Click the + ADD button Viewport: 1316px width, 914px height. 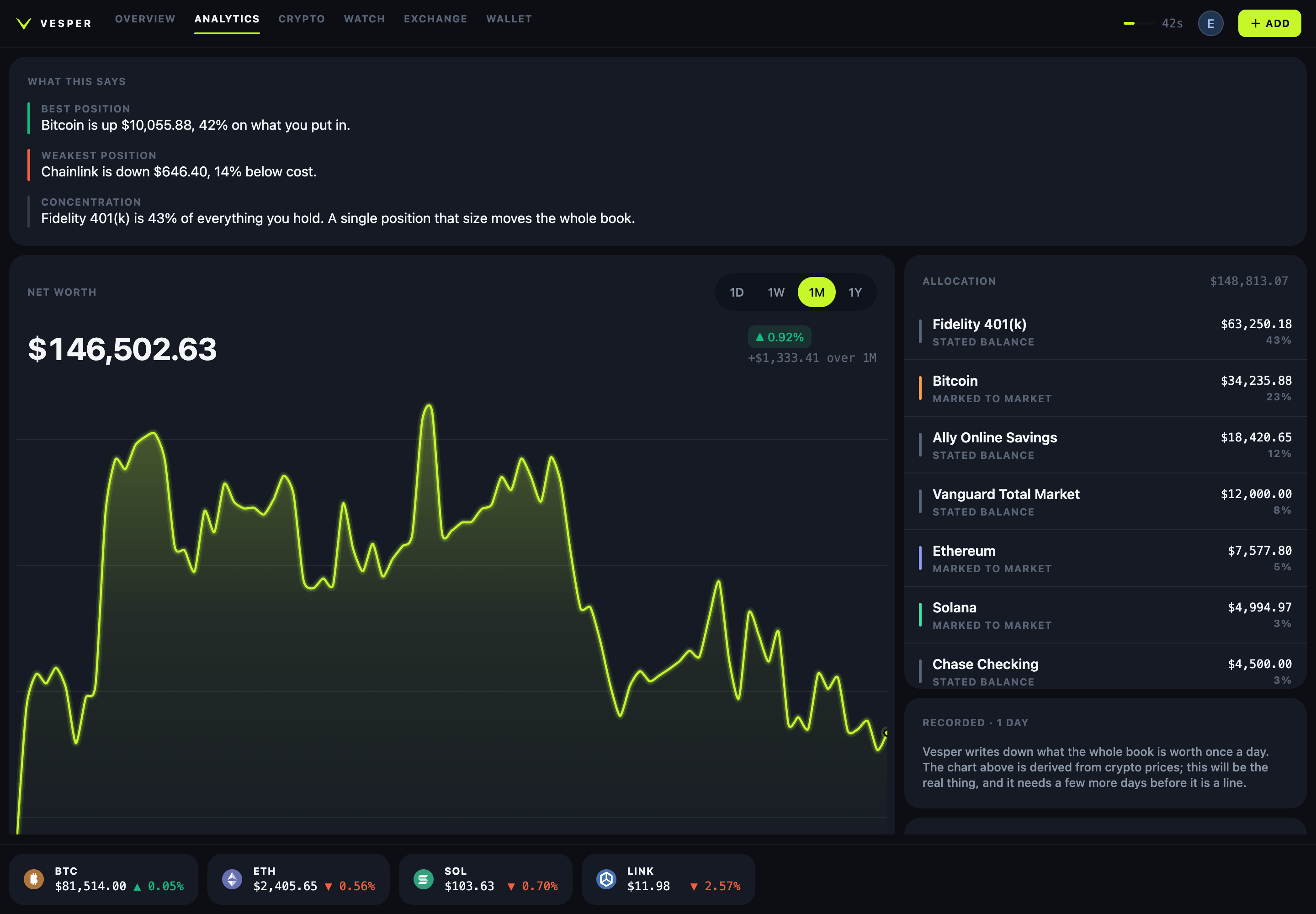click(x=1269, y=23)
